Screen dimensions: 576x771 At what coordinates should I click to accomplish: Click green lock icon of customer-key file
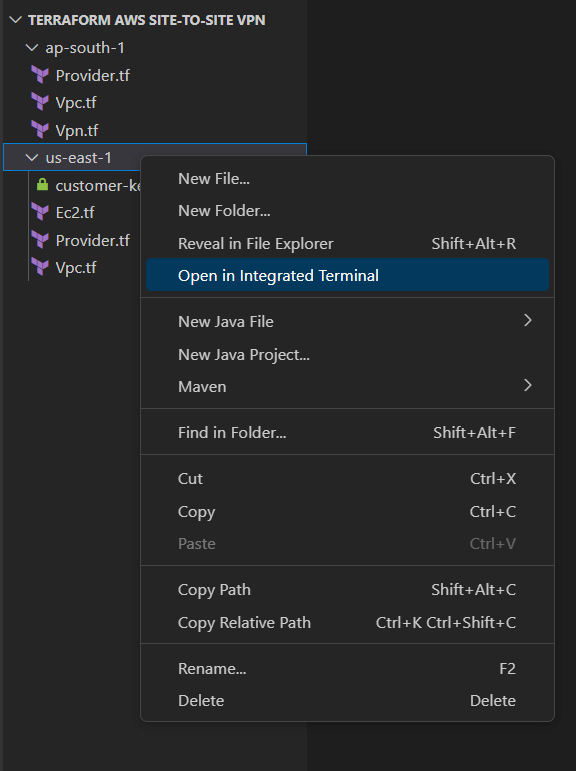(42, 185)
